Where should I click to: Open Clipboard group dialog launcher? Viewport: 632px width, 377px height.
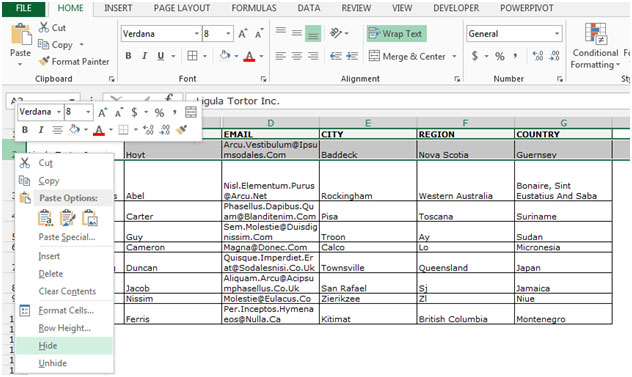[x=112, y=79]
